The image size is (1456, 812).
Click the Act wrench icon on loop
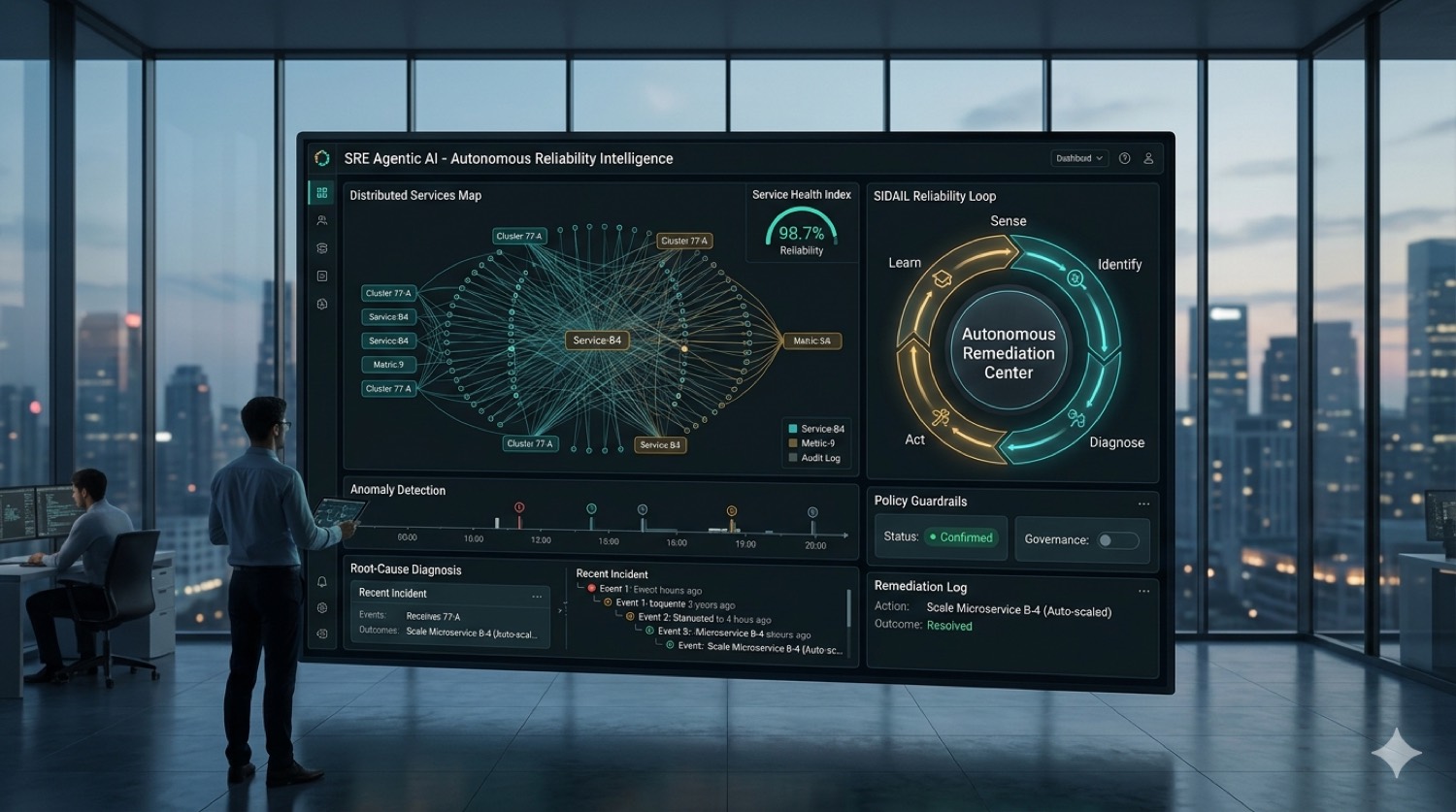pos(940,418)
